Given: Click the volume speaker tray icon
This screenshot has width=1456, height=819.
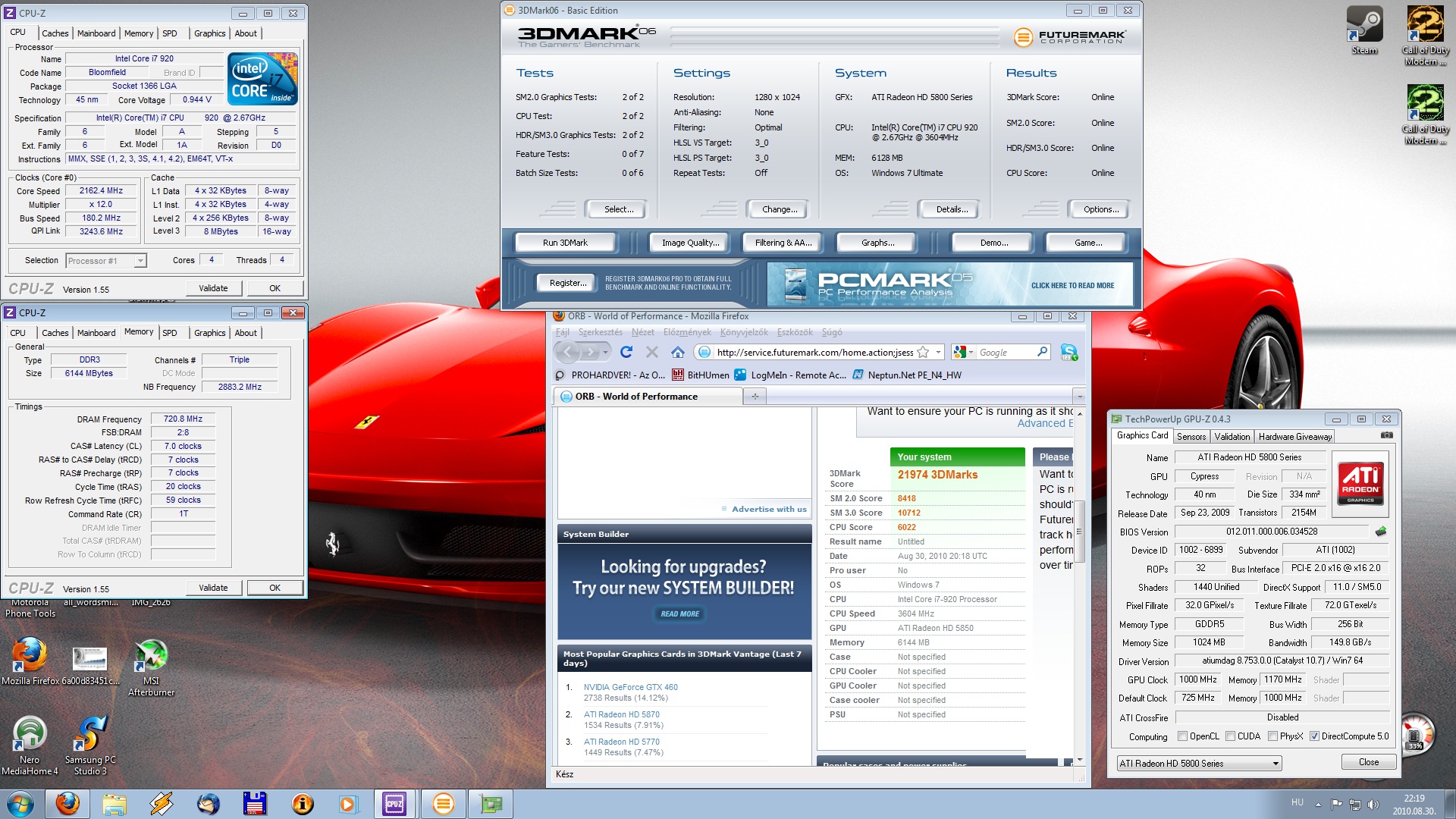Looking at the screenshot, I should (x=1373, y=804).
